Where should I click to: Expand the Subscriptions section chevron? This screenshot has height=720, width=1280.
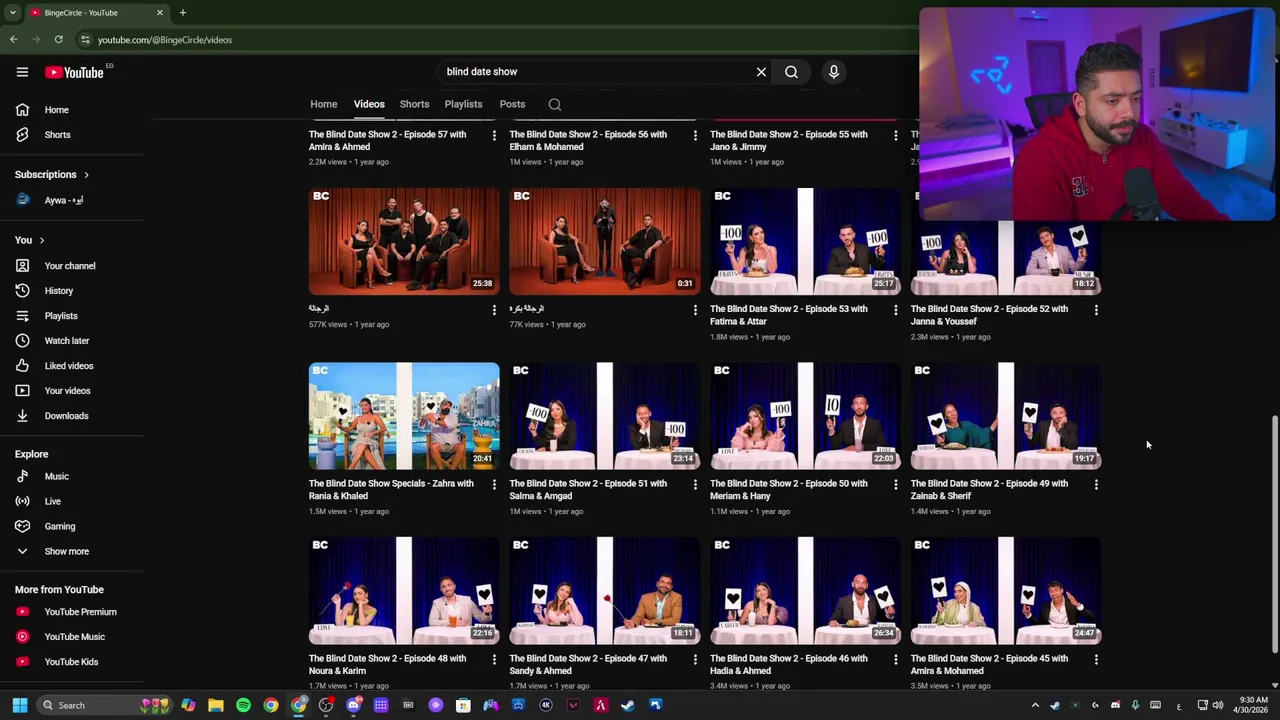coord(86,175)
